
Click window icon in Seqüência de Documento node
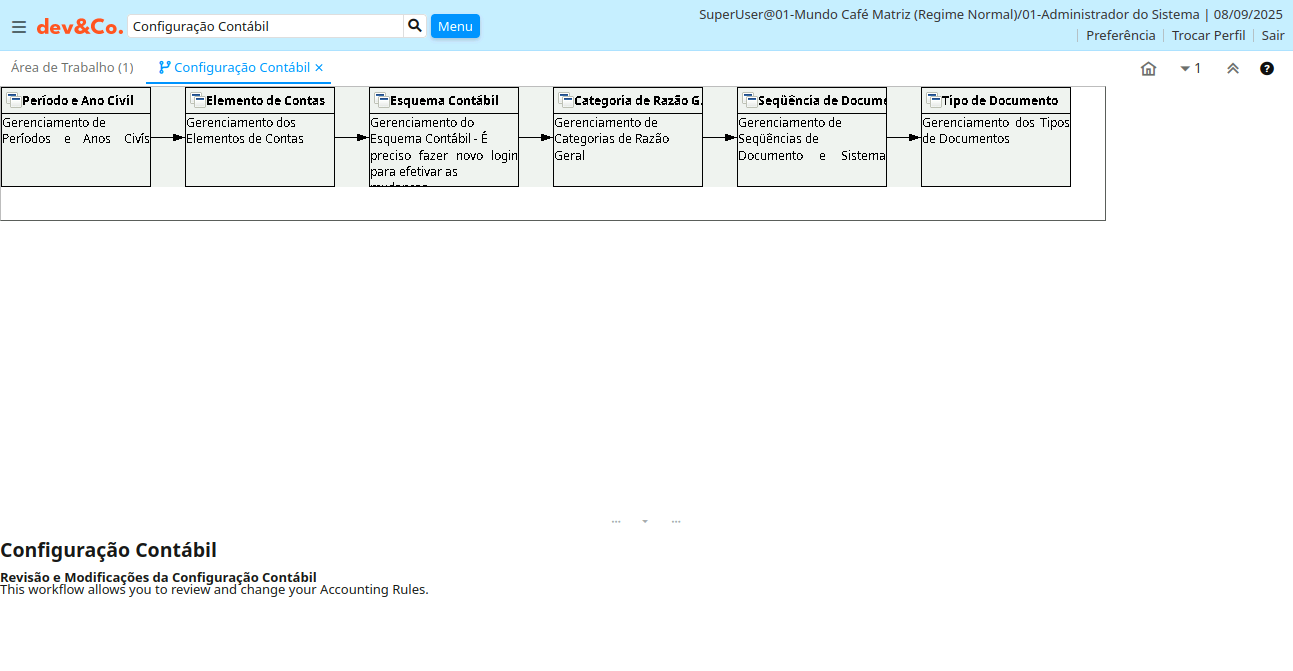pyautogui.click(x=750, y=100)
